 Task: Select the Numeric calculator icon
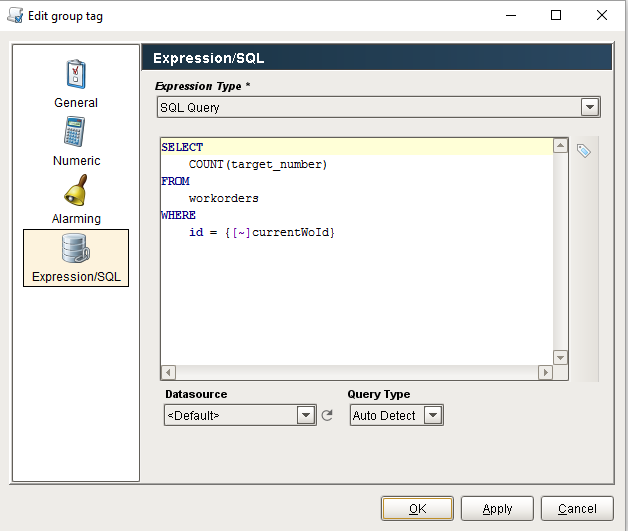tap(74, 131)
